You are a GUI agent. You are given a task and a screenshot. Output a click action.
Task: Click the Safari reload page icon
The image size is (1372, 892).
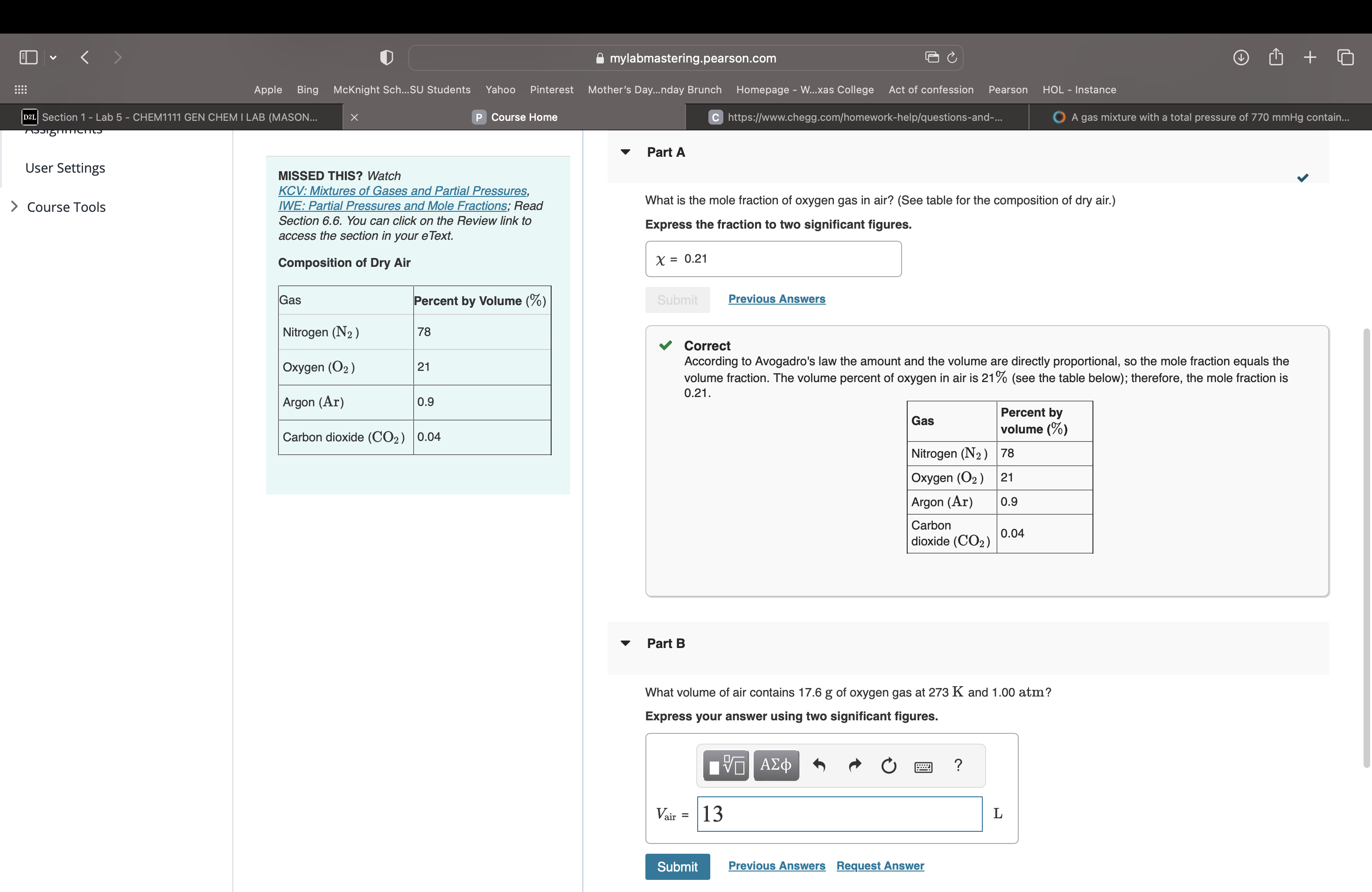(952, 58)
